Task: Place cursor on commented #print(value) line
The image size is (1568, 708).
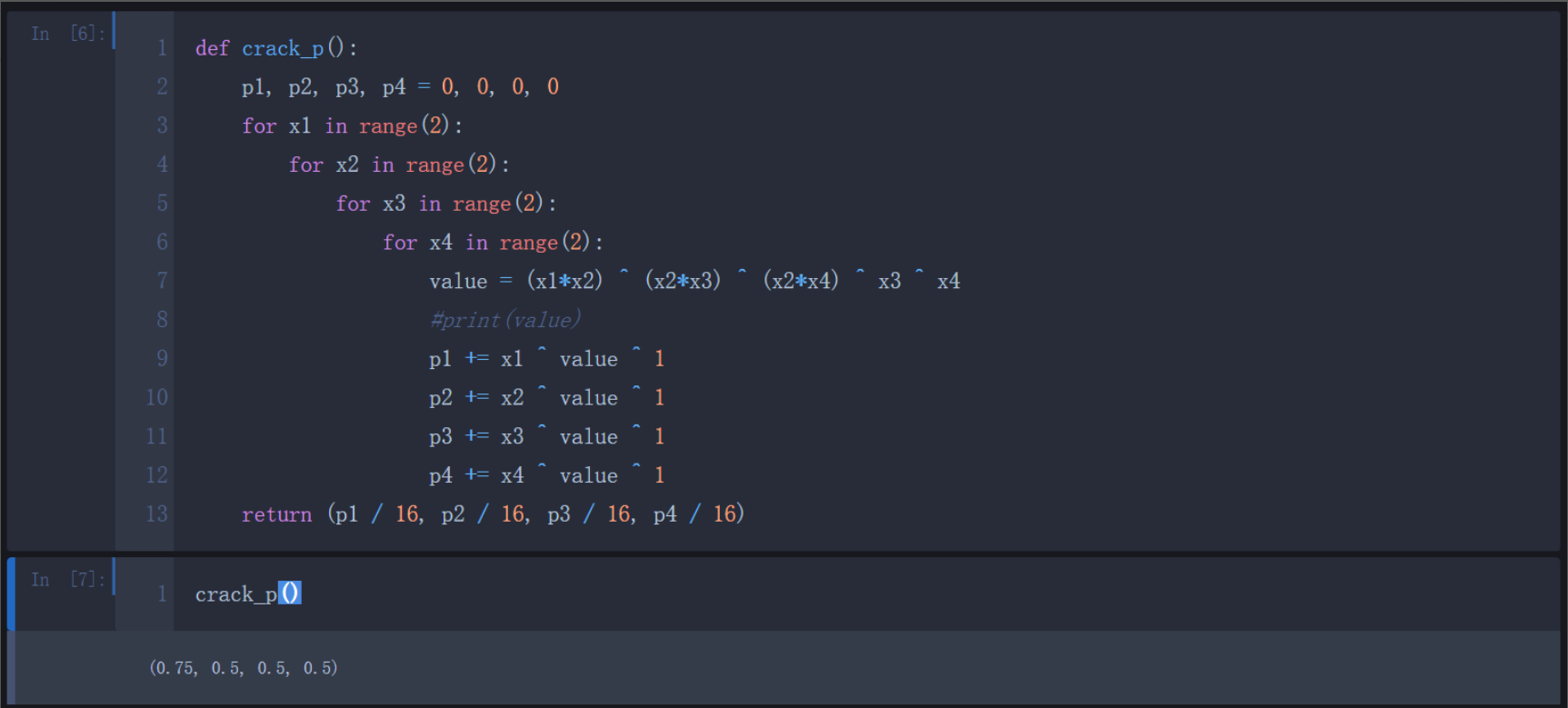Action: (x=504, y=320)
